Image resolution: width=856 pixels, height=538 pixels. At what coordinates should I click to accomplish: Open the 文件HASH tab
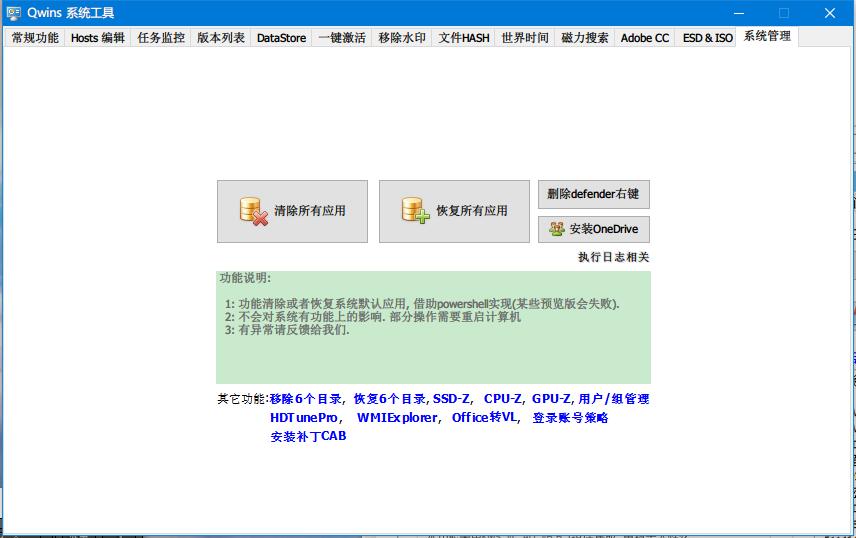point(463,38)
